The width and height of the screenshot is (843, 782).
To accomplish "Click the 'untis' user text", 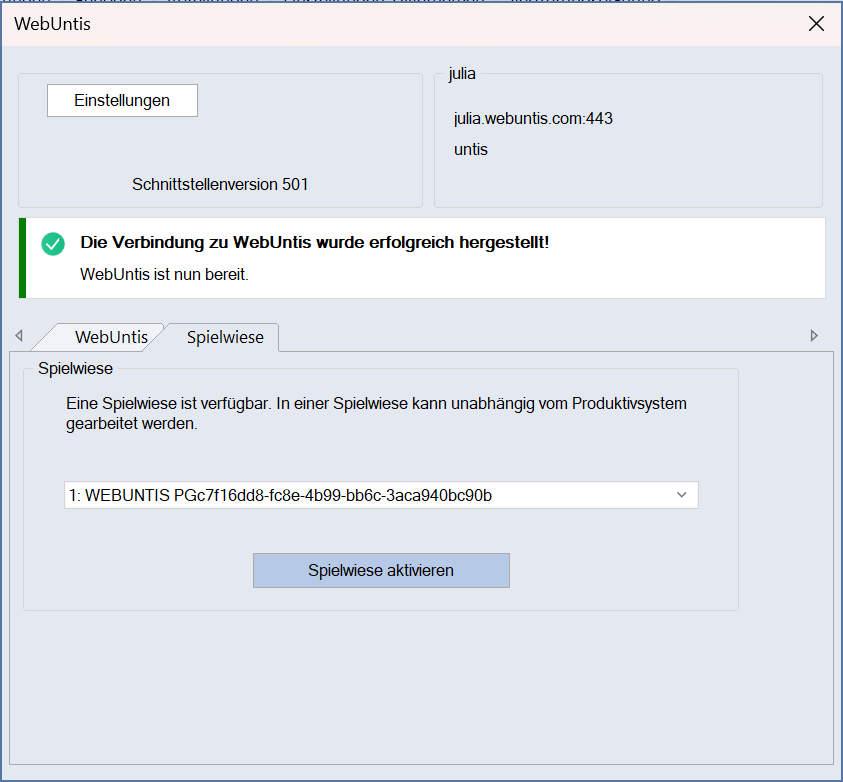I will point(470,149).
